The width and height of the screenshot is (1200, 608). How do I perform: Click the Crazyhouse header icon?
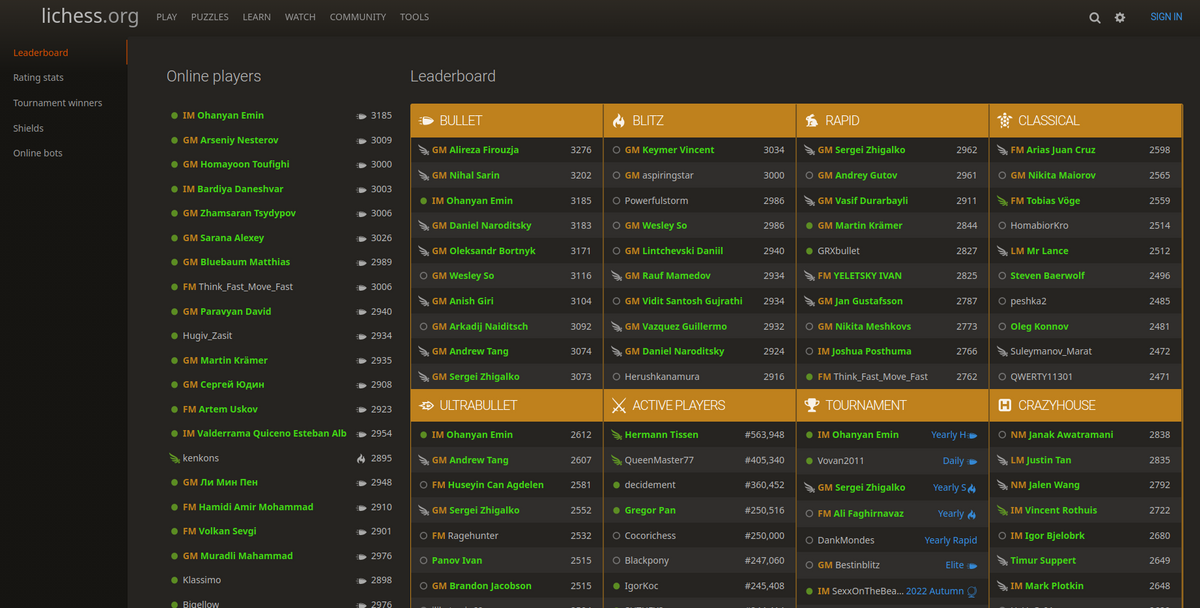1005,406
